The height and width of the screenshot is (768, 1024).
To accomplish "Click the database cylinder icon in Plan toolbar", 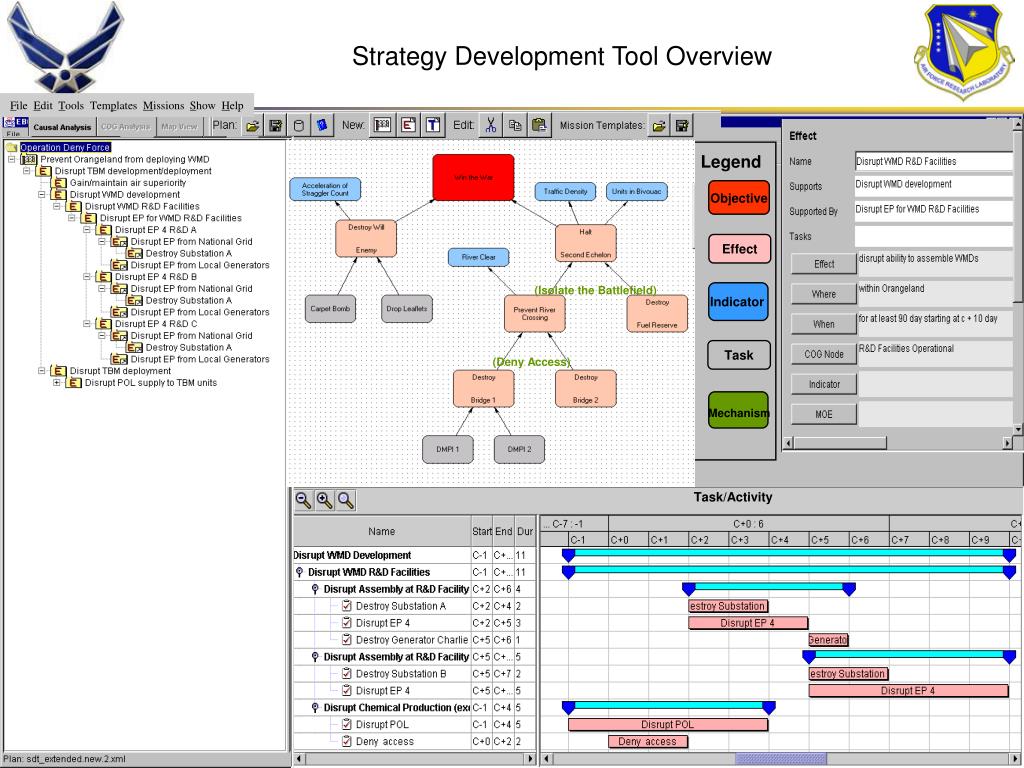I will [298, 125].
